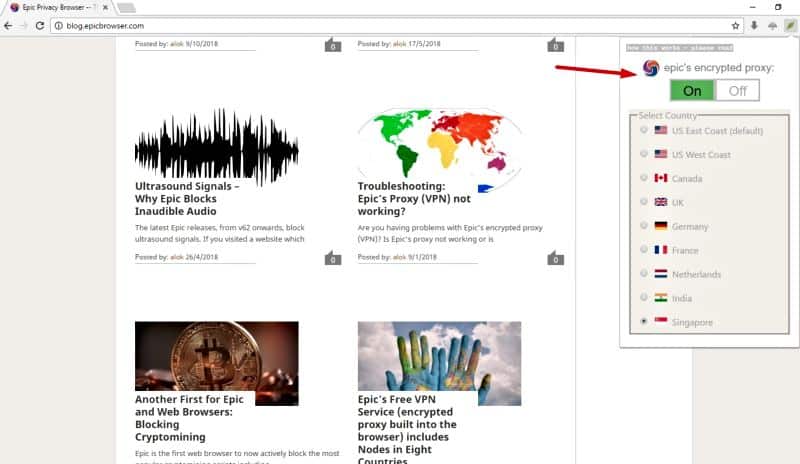The width and height of the screenshot is (800, 464).
Task: Bookmark this page with the star icon
Action: pyautogui.click(x=735, y=26)
